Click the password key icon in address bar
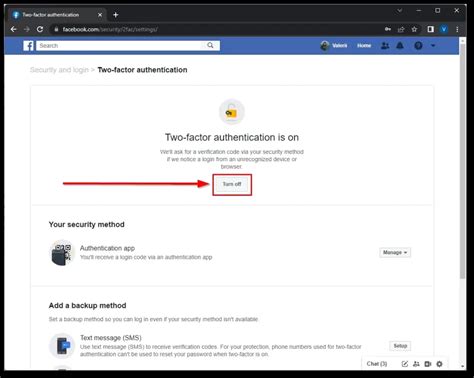 click(x=388, y=29)
